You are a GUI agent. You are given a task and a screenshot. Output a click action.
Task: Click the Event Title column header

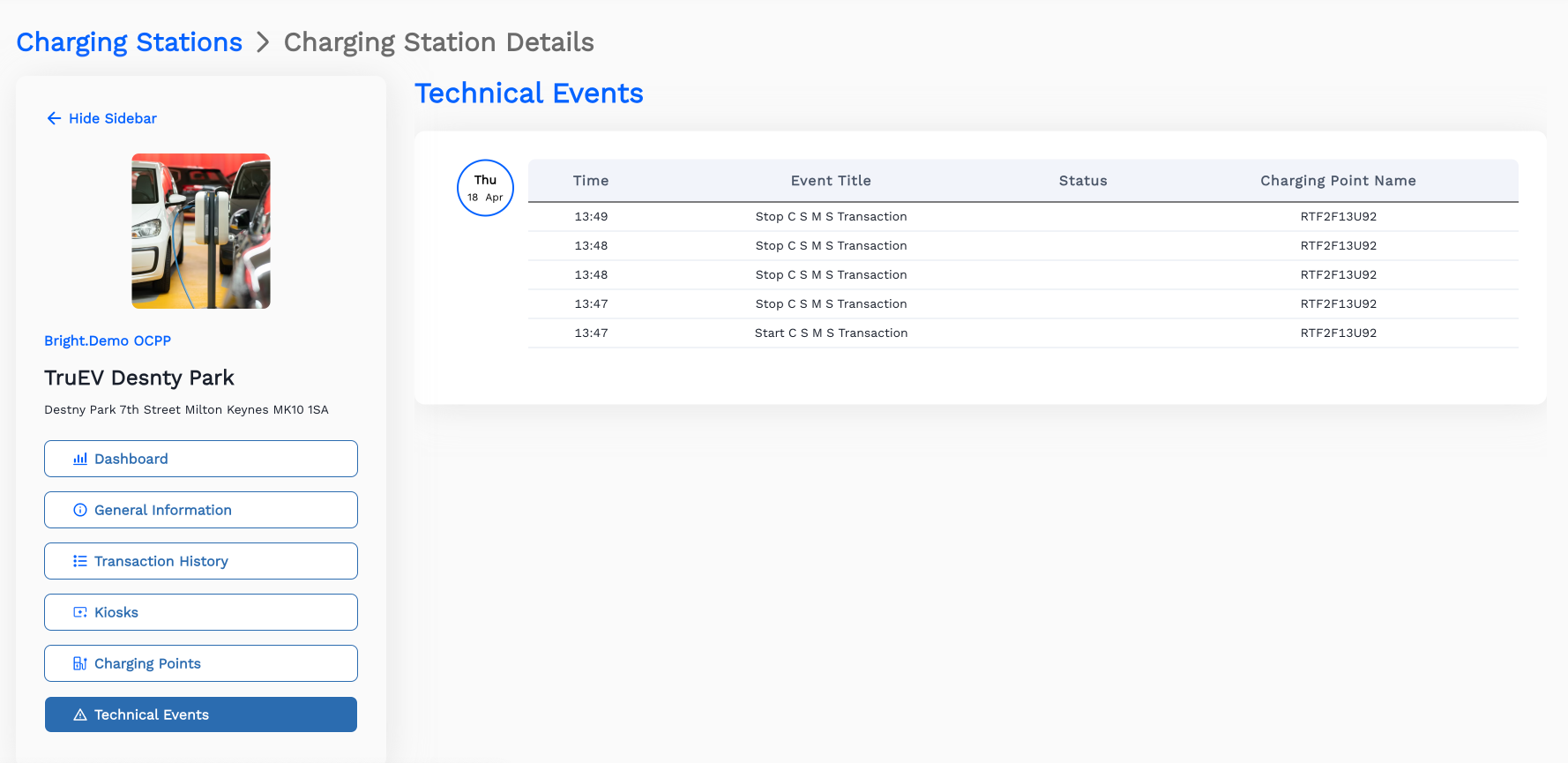(831, 181)
